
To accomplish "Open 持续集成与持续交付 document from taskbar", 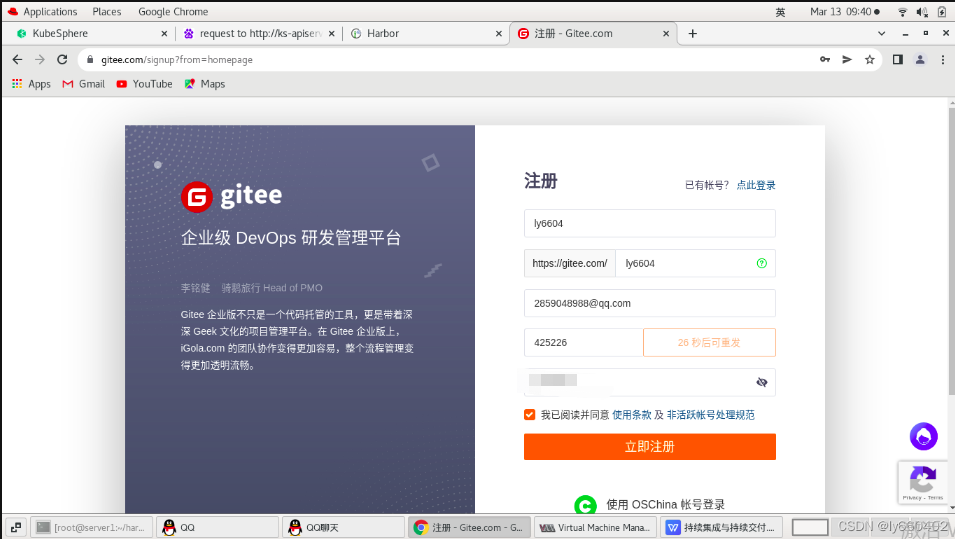I will [721, 527].
